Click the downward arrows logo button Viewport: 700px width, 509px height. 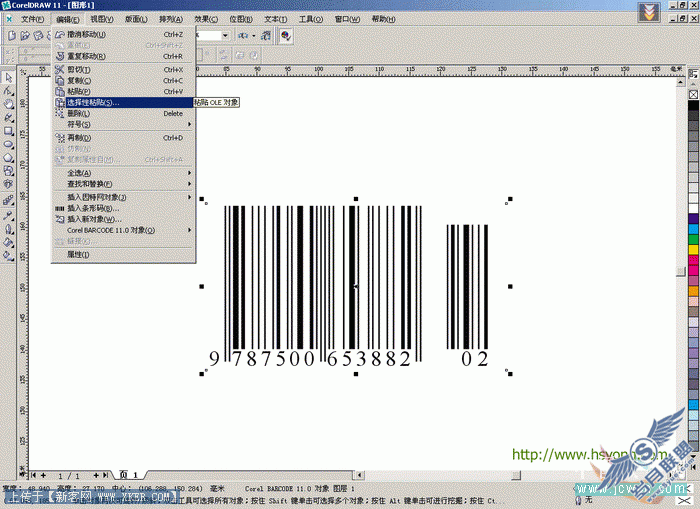[649, 12]
